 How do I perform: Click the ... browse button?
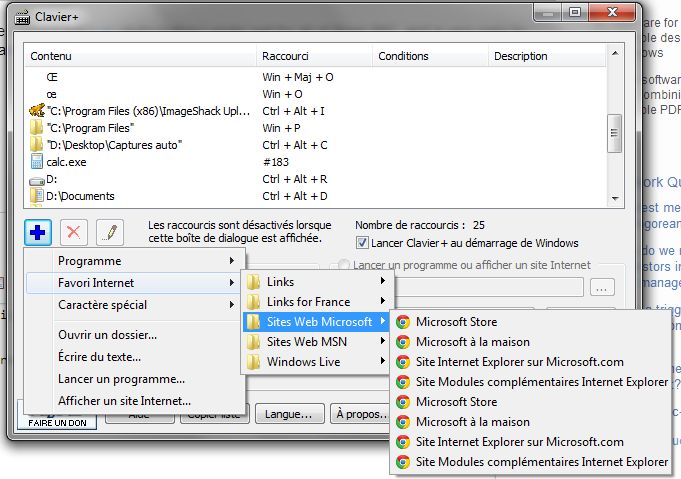(602, 287)
